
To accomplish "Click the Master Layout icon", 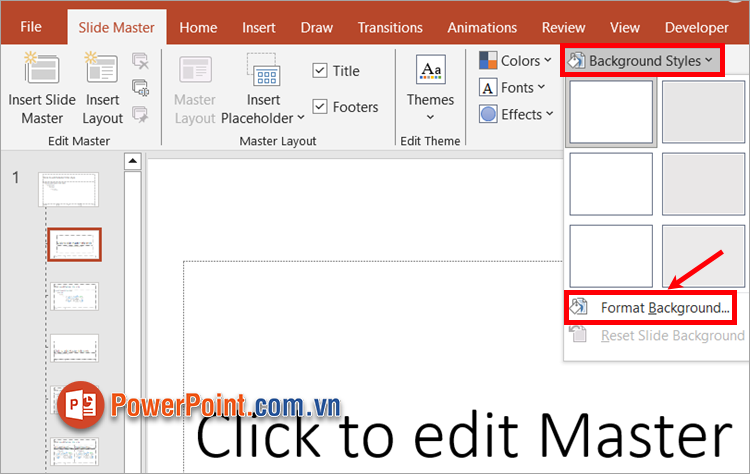I will click(x=195, y=70).
